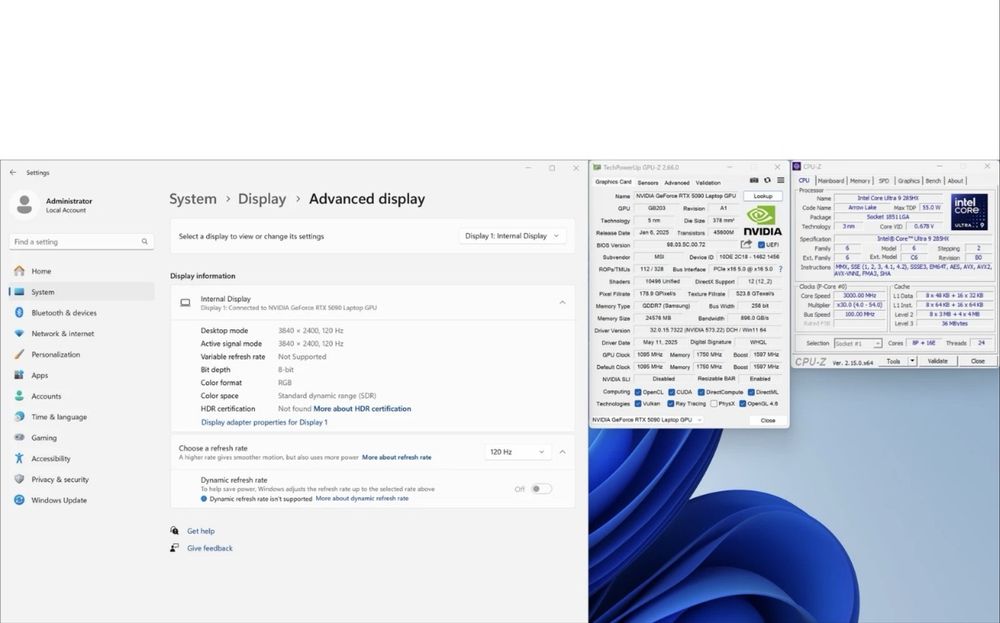Click the Get help icon
Viewport: 1000px width, 623px height.
pos(175,531)
